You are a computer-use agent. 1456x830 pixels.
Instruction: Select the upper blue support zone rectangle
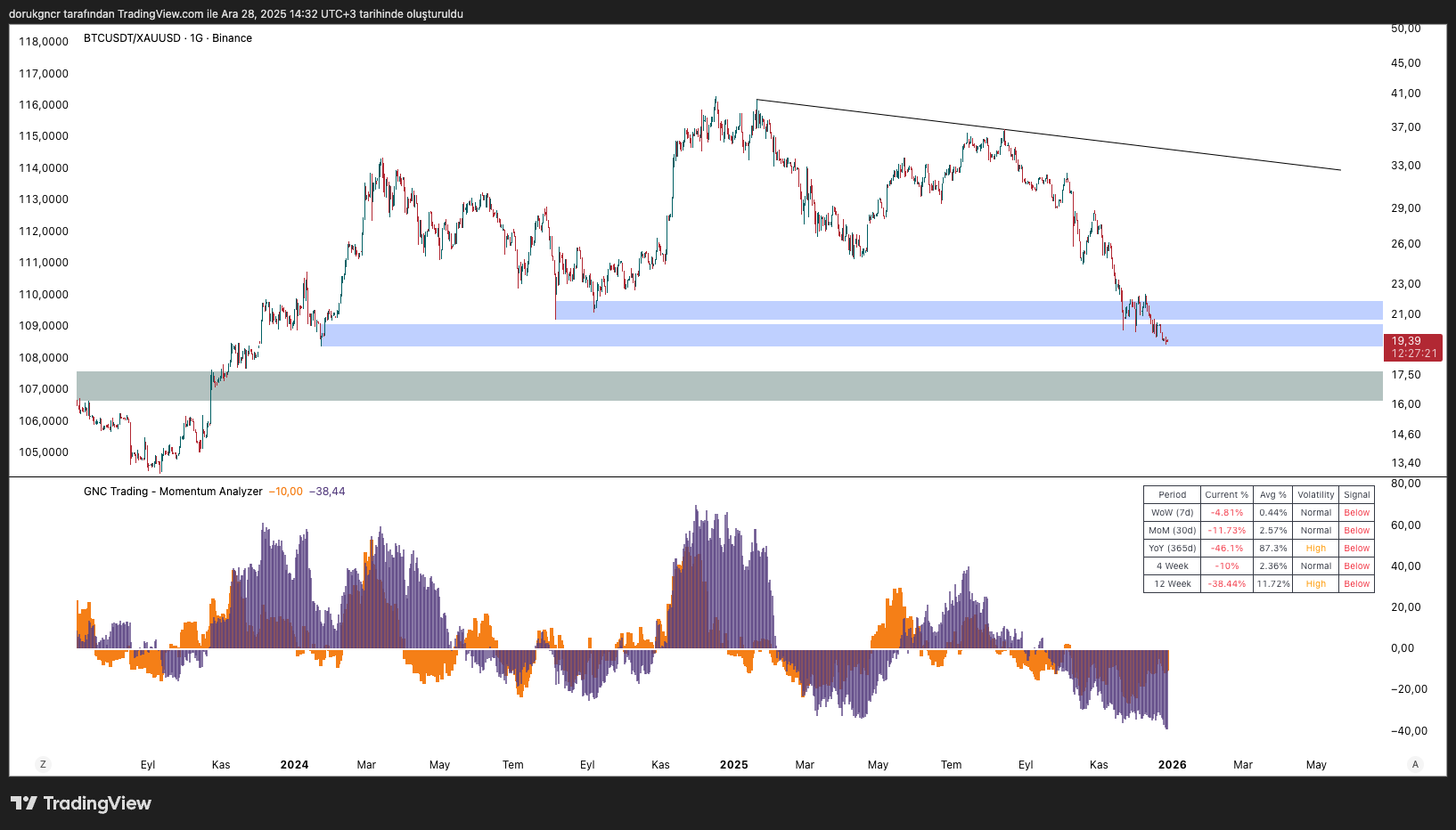pos(891,310)
